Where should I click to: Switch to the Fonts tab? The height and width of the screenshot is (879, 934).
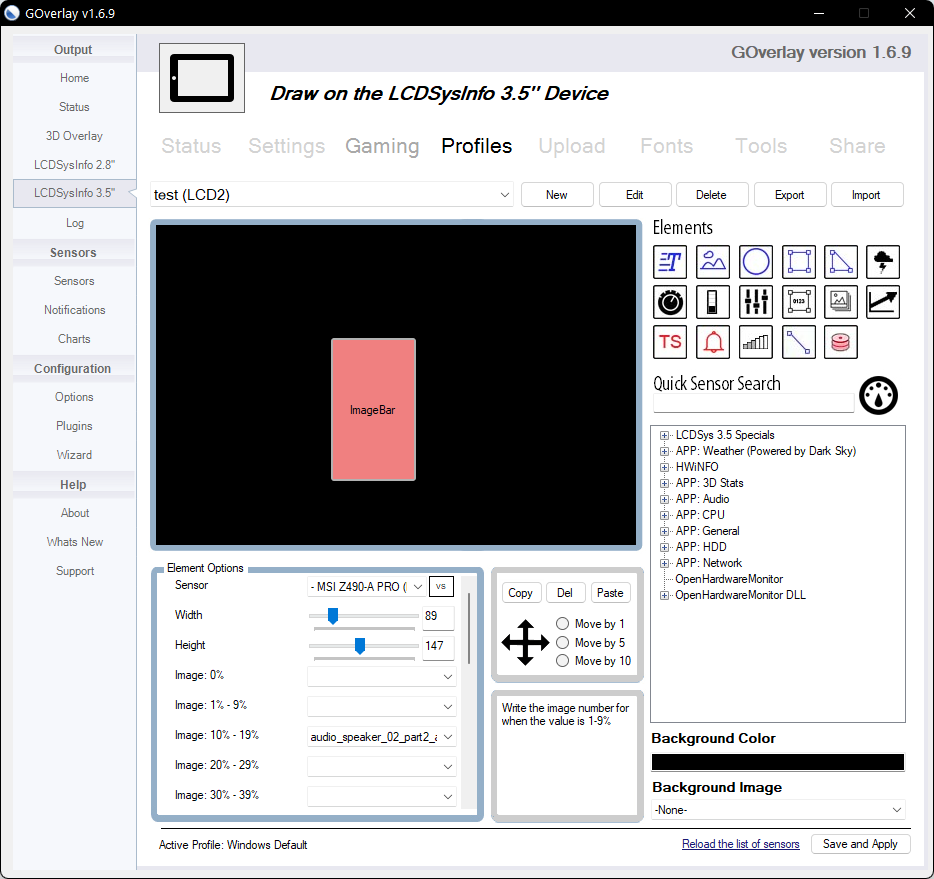667,146
